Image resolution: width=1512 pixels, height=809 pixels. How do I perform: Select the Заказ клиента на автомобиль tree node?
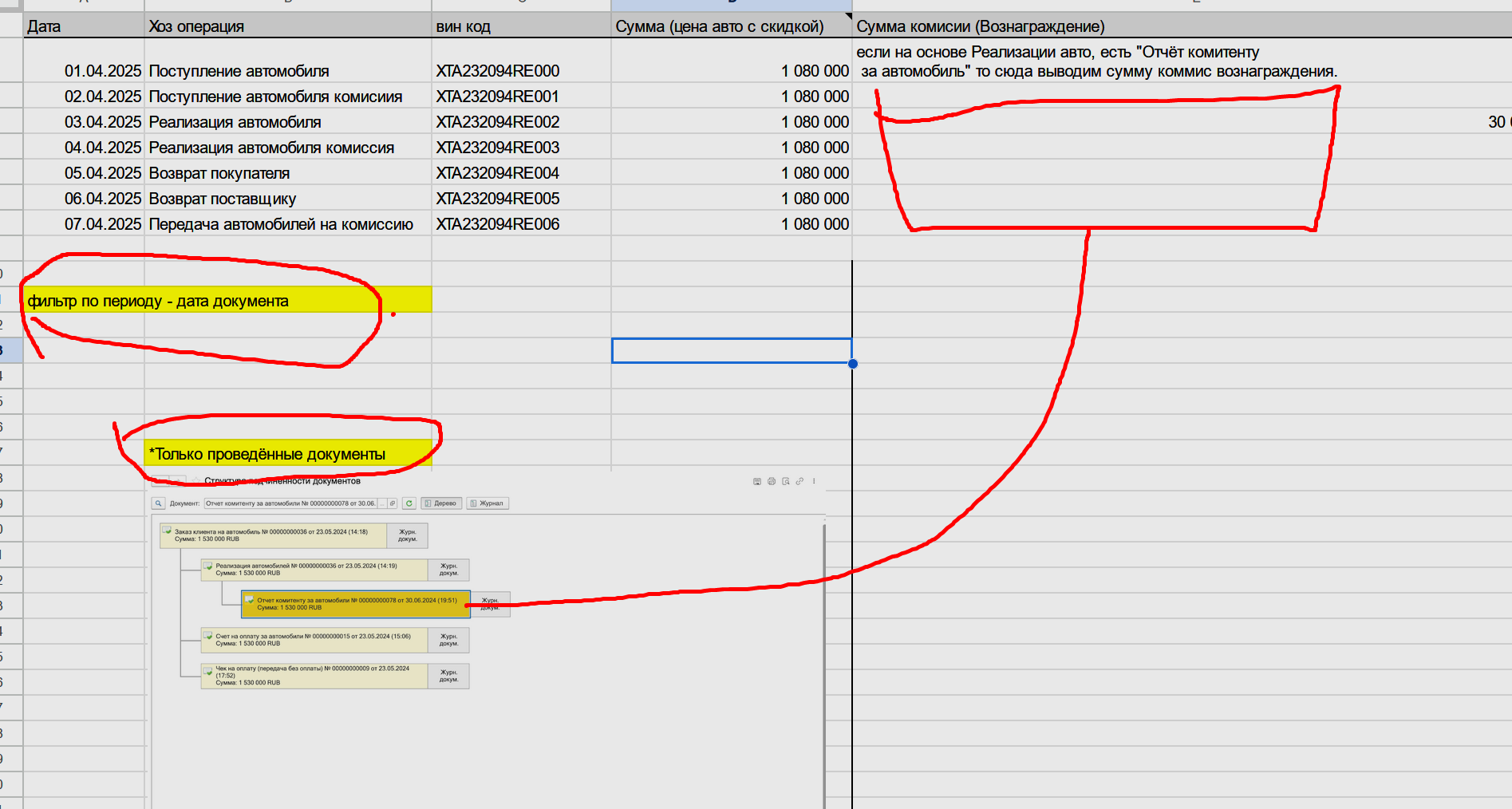pyautogui.click(x=273, y=535)
